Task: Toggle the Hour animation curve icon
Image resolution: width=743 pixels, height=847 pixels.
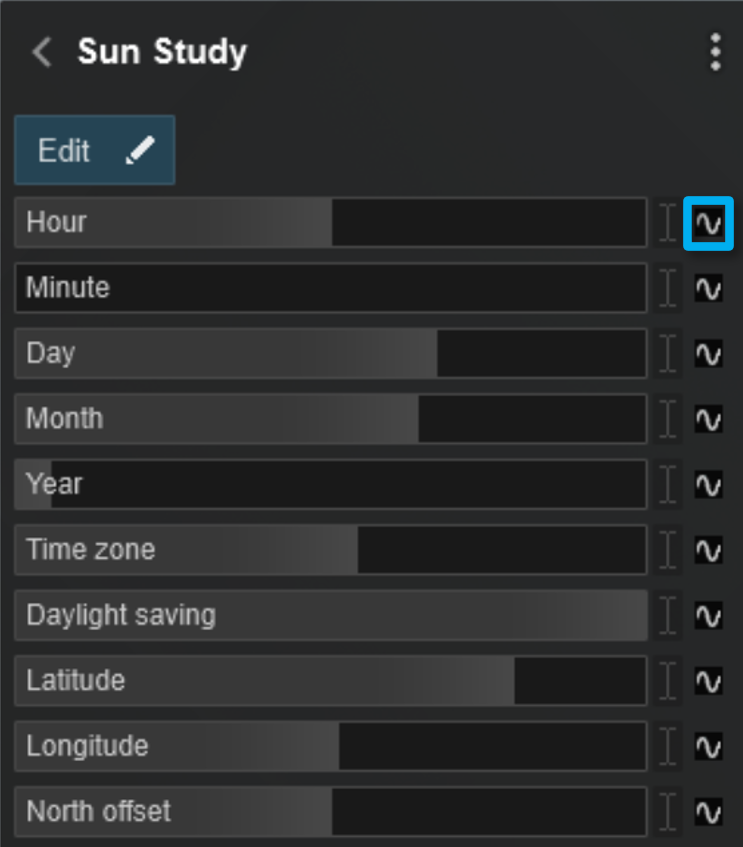Action: pos(708,223)
